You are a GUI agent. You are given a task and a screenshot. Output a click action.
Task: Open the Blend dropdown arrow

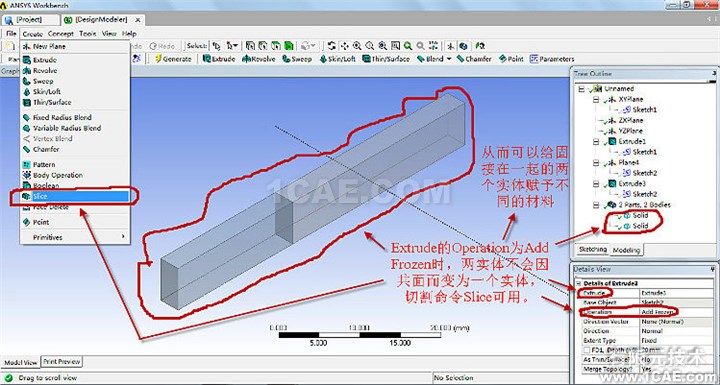449,59
